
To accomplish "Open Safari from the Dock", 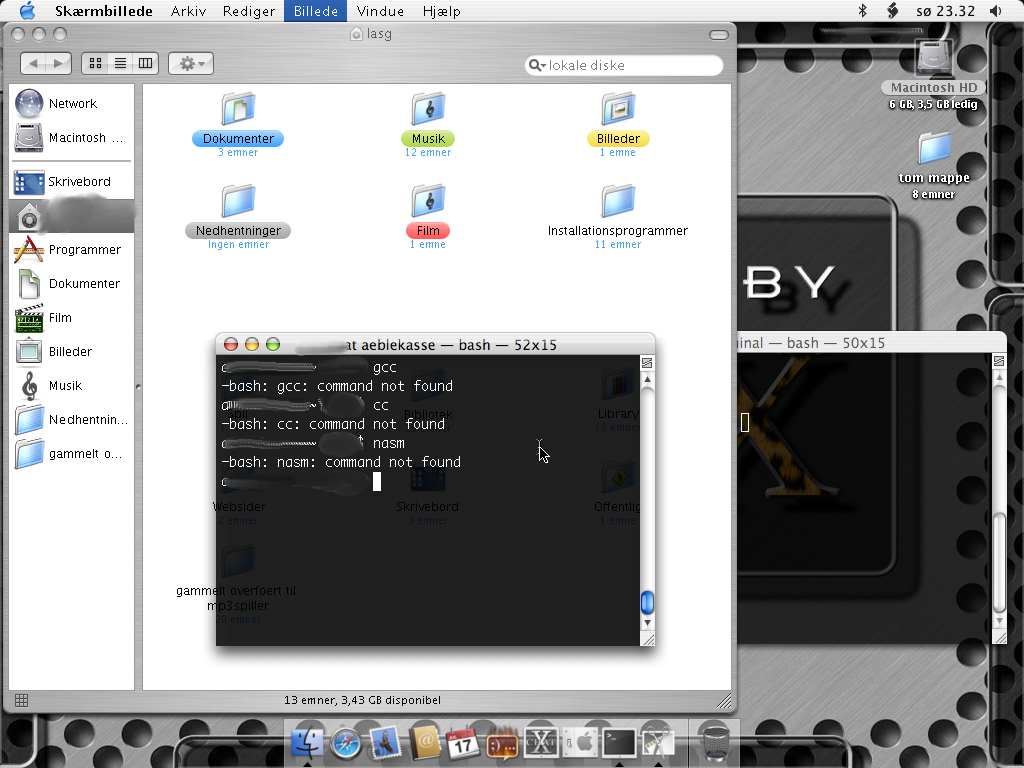I will pyautogui.click(x=346, y=743).
